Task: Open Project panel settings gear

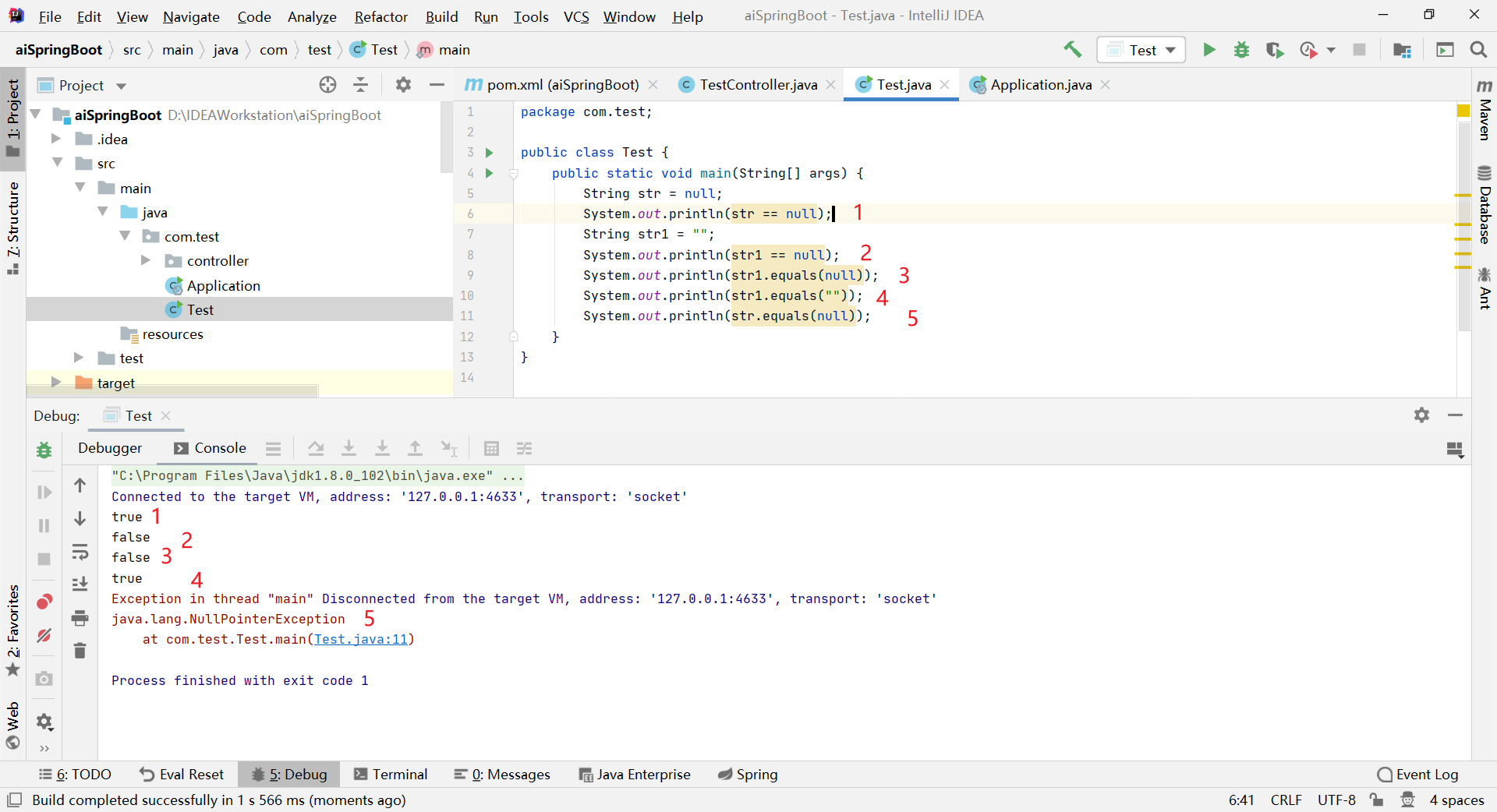Action: (x=403, y=85)
